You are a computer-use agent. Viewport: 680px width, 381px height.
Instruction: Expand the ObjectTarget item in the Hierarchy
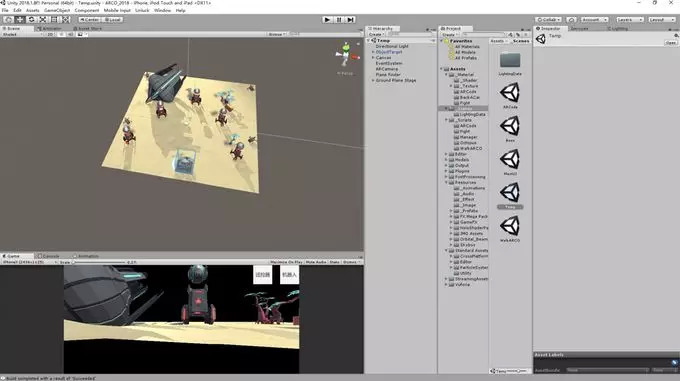click(373, 52)
